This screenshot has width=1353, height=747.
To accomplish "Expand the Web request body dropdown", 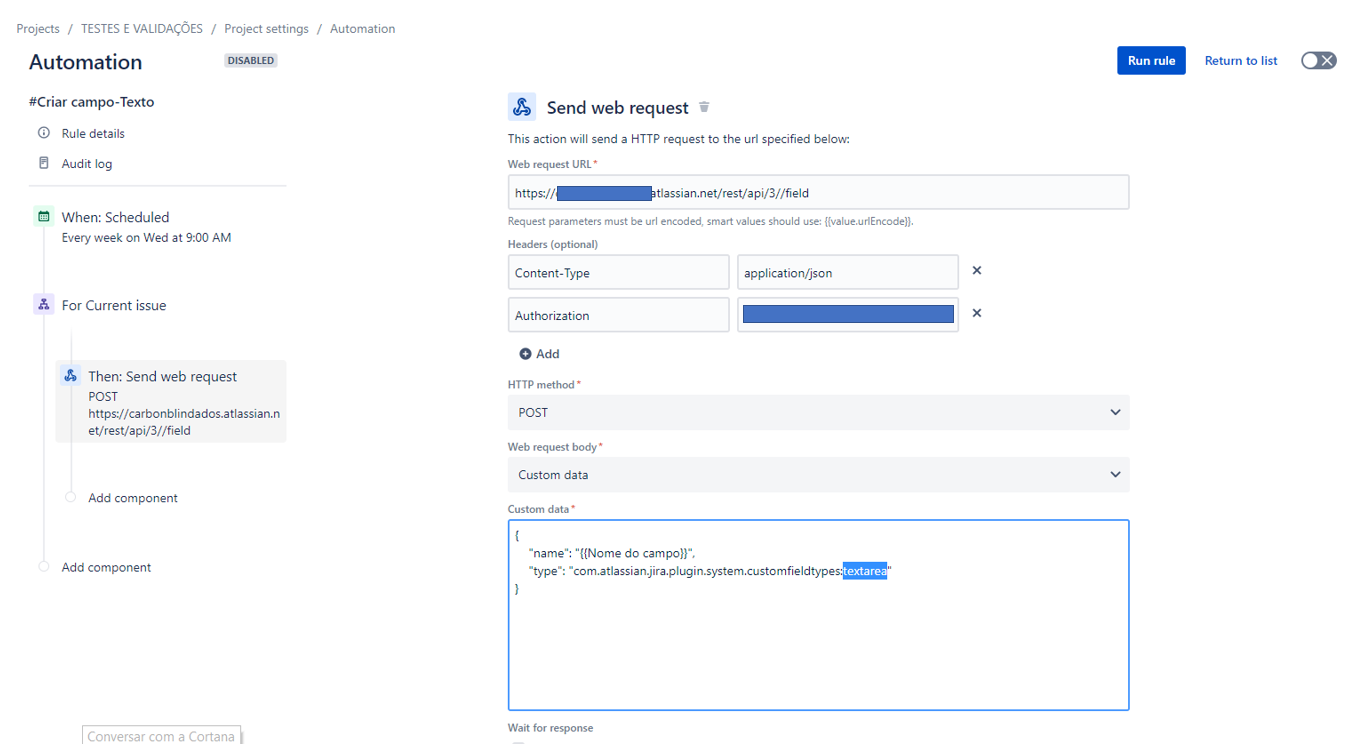I will [x=818, y=475].
